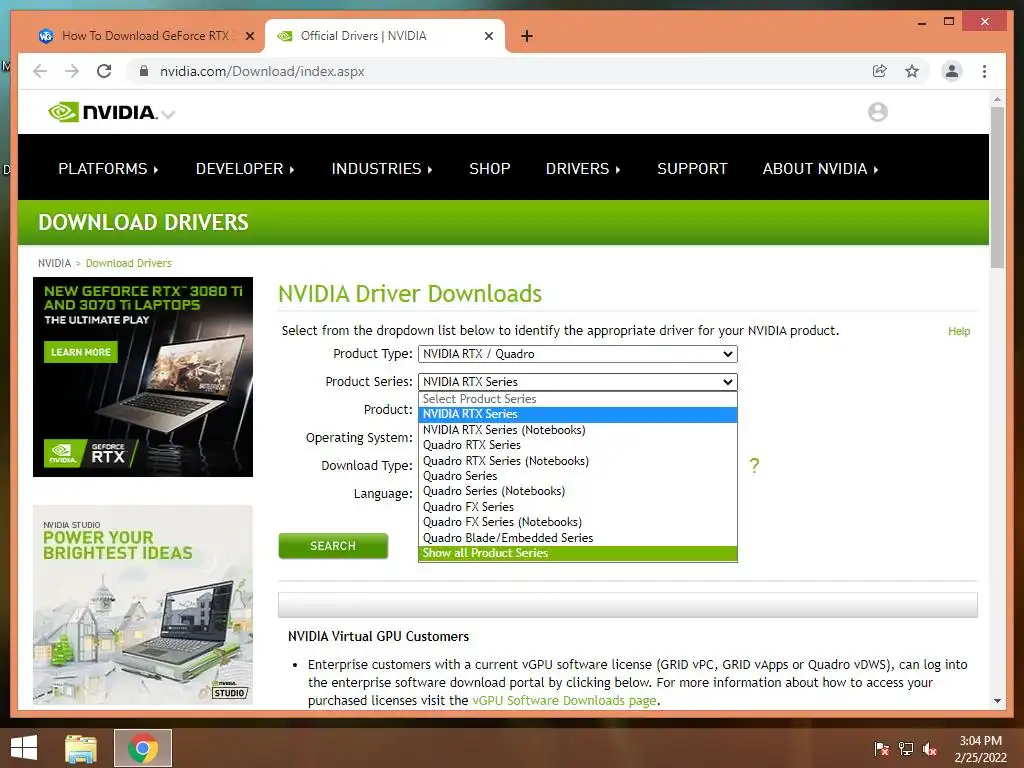
Task: Click the green SEARCH button
Action: tap(333, 546)
